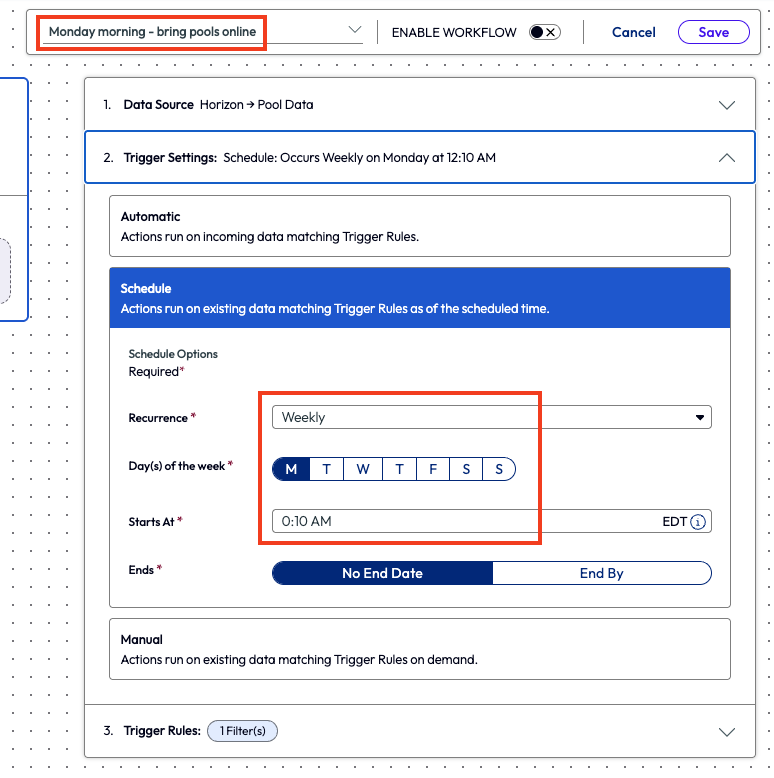Save the workflow
This screenshot has width=774, height=778.
713,32
